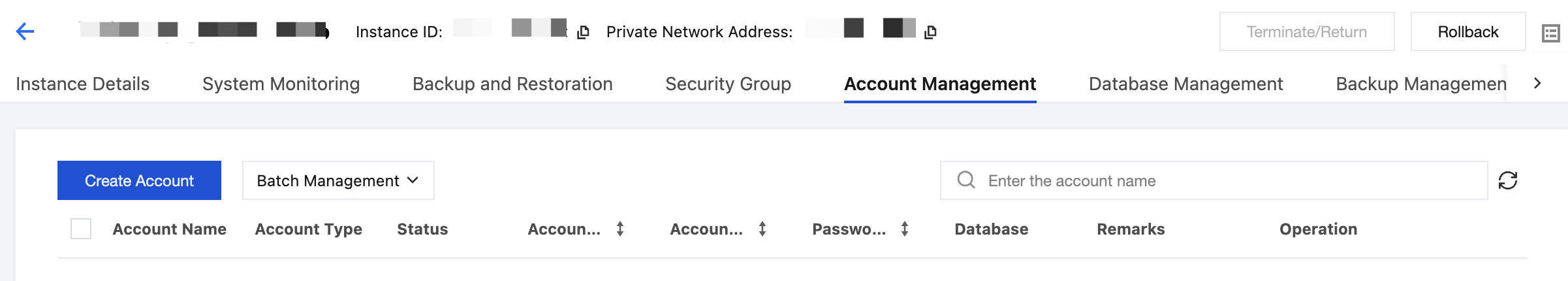Open the list panel icon beside Rollback
Viewport: 1568px width, 281px height.
pos(1550,33)
